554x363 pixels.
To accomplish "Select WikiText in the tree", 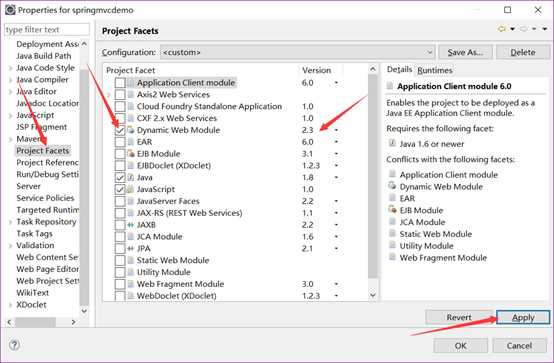I will pyautogui.click(x=33, y=293).
